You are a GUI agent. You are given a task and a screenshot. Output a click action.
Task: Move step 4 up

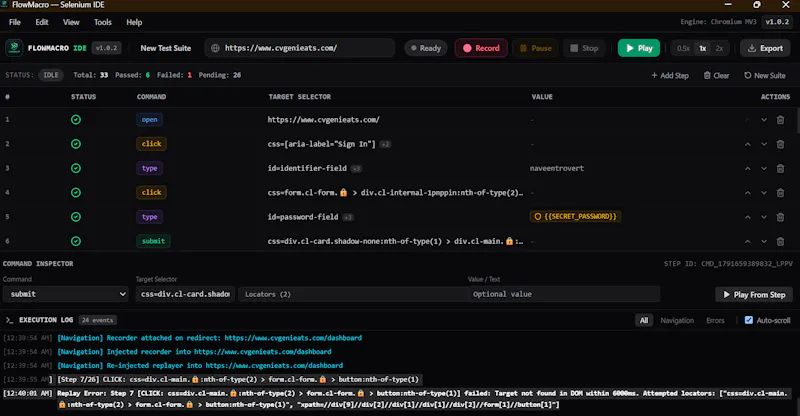[x=747, y=193]
